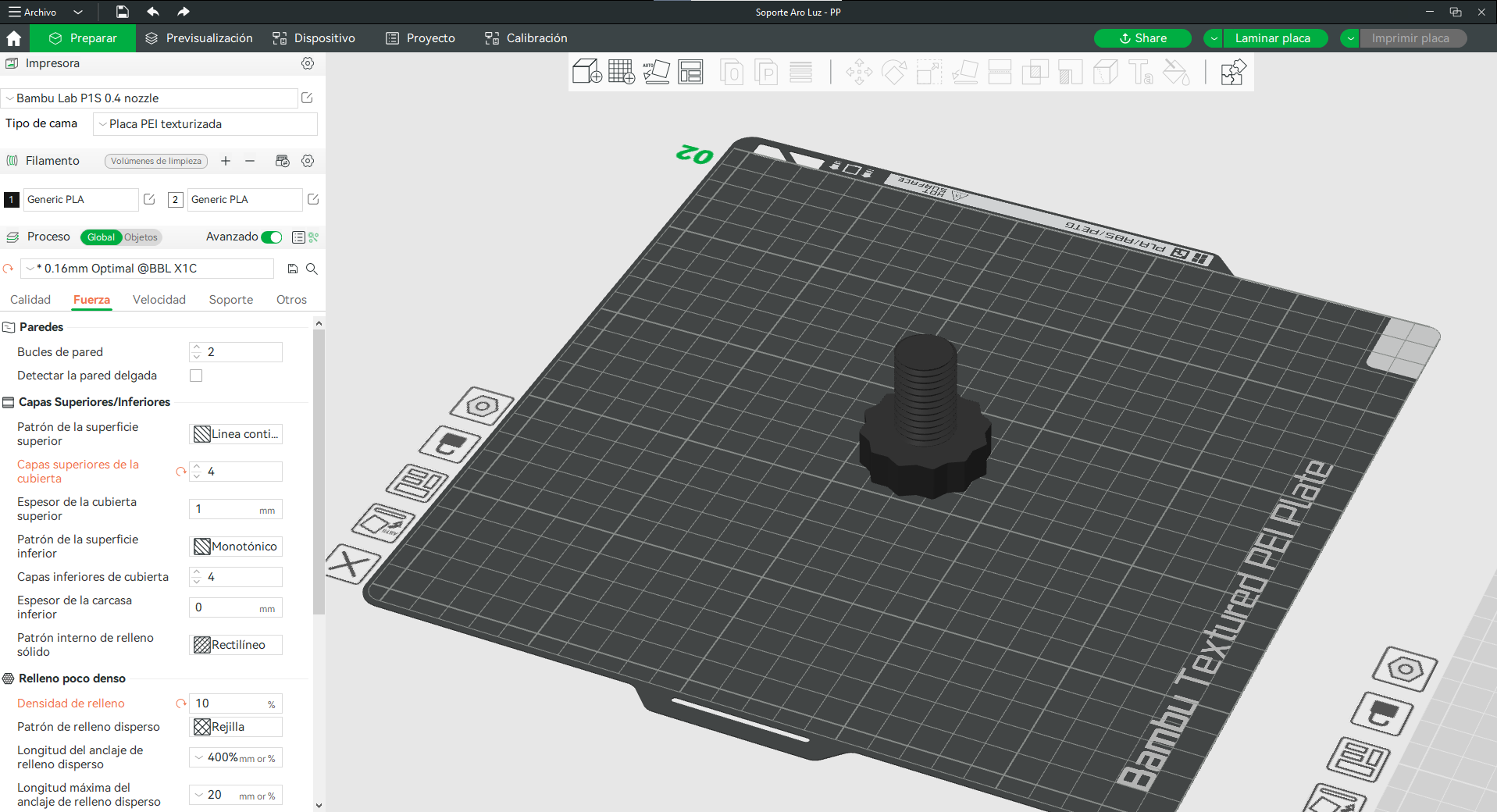Open the variable layer height tool
The width and height of the screenshot is (1497, 812).
pyautogui.click(x=800, y=73)
